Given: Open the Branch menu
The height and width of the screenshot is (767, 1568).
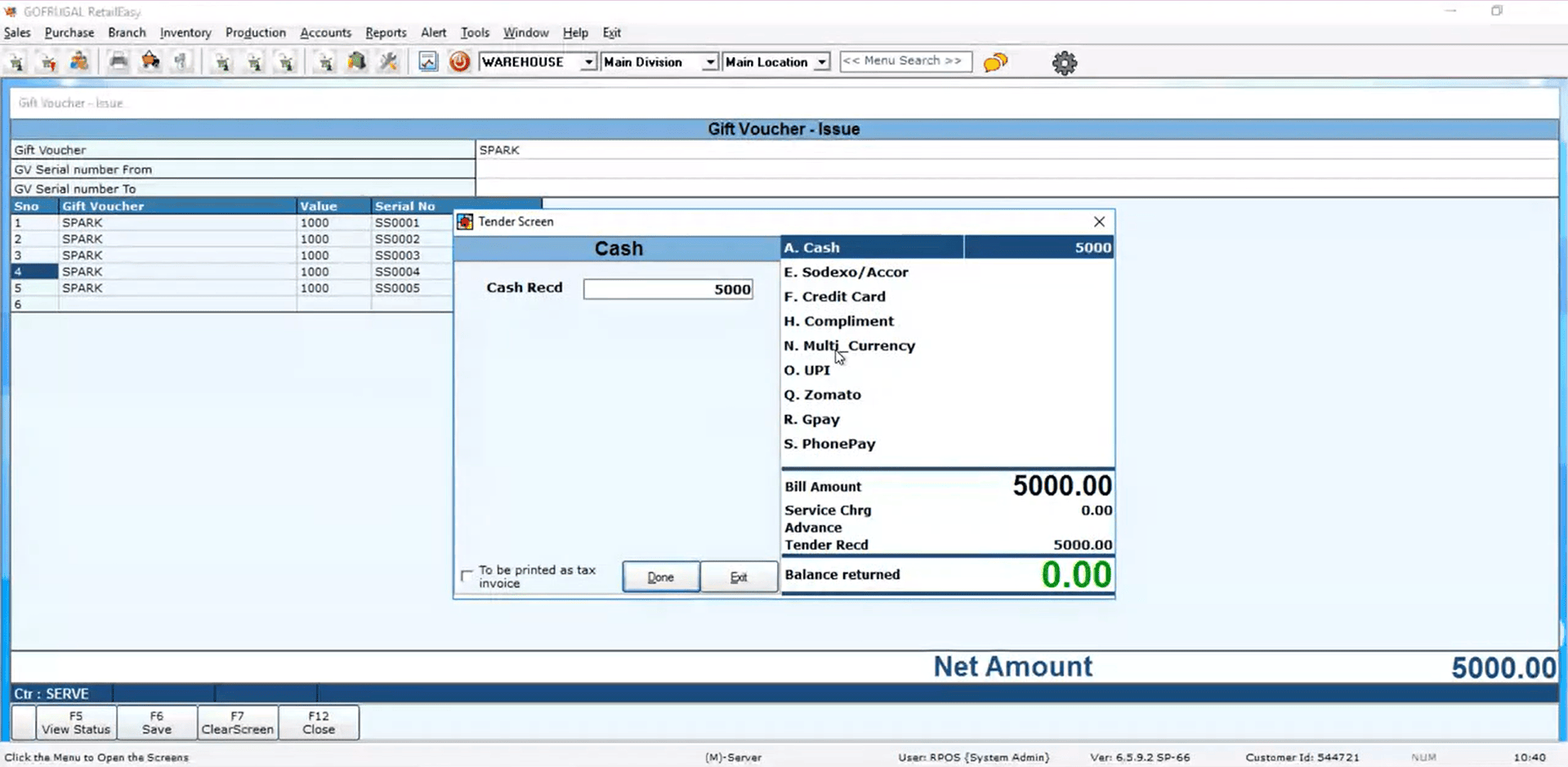Looking at the screenshot, I should point(127,33).
